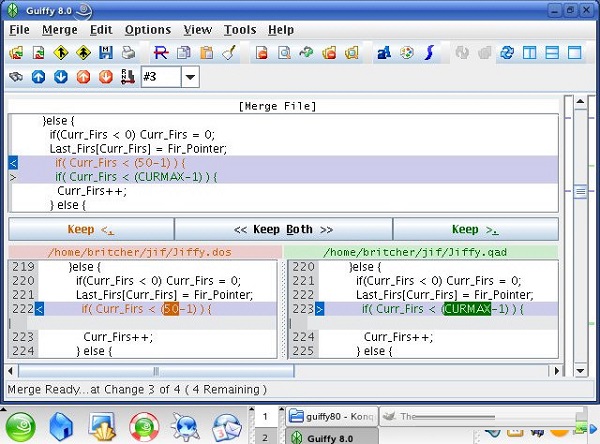The height and width of the screenshot is (444, 600).
Task: Click the magnifier find icon
Action: point(284,53)
